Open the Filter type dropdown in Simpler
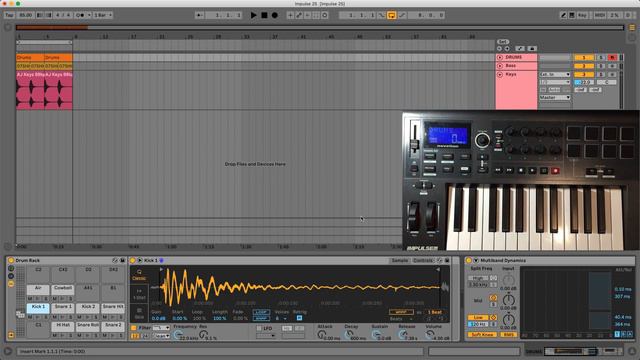This screenshot has height=360, width=640. (161, 328)
